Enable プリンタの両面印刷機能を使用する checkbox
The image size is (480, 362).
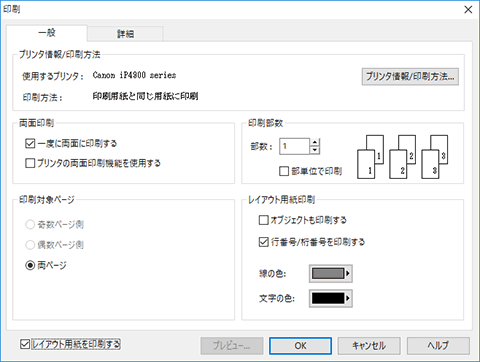tap(30, 163)
